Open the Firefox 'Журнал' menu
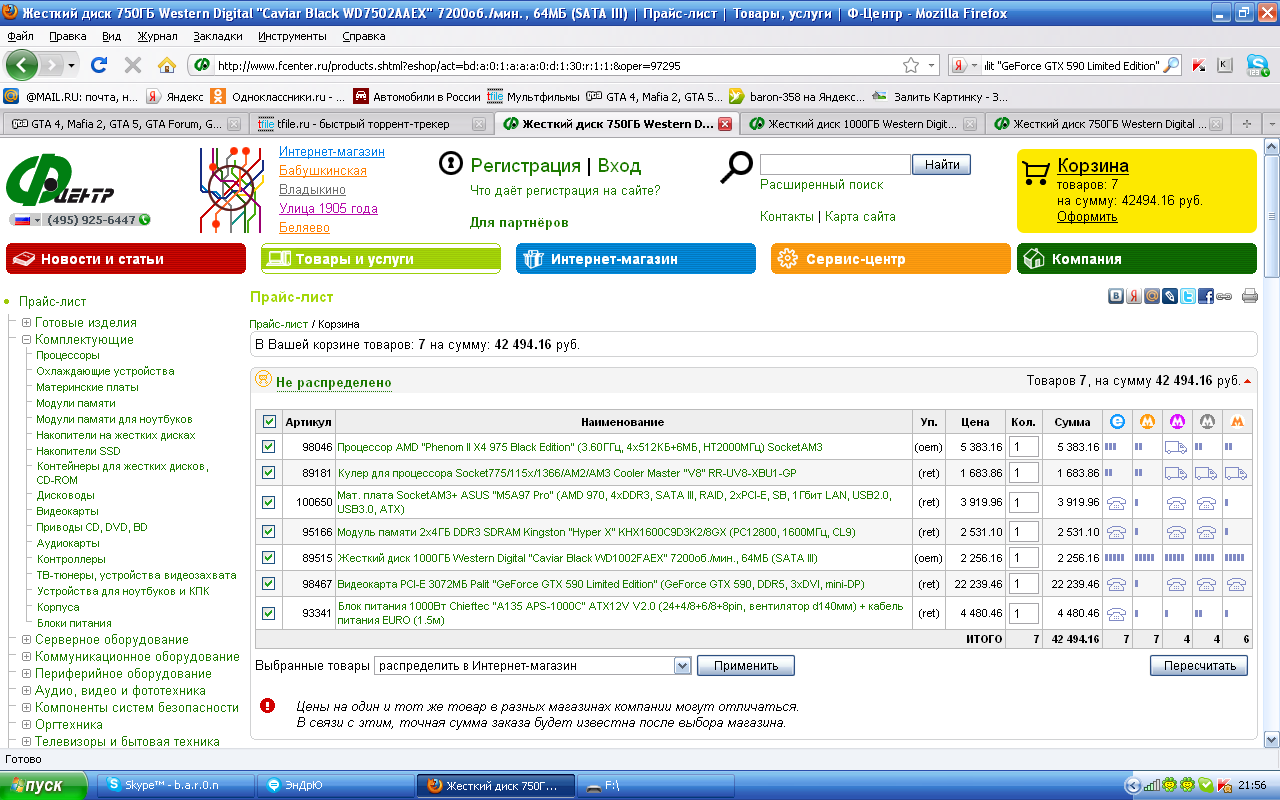 [x=157, y=36]
